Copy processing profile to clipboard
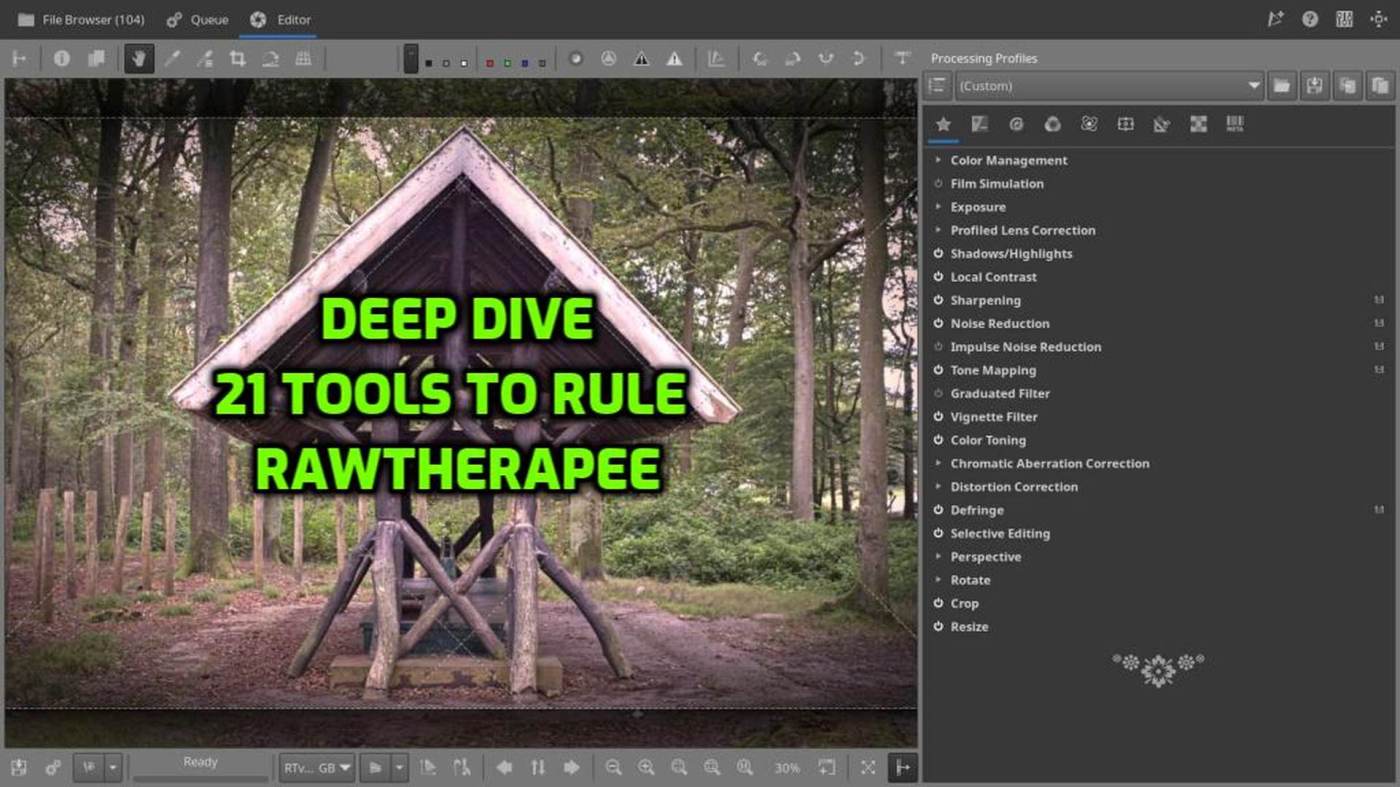Viewport: 1400px width, 787px height. point(1347,86)
